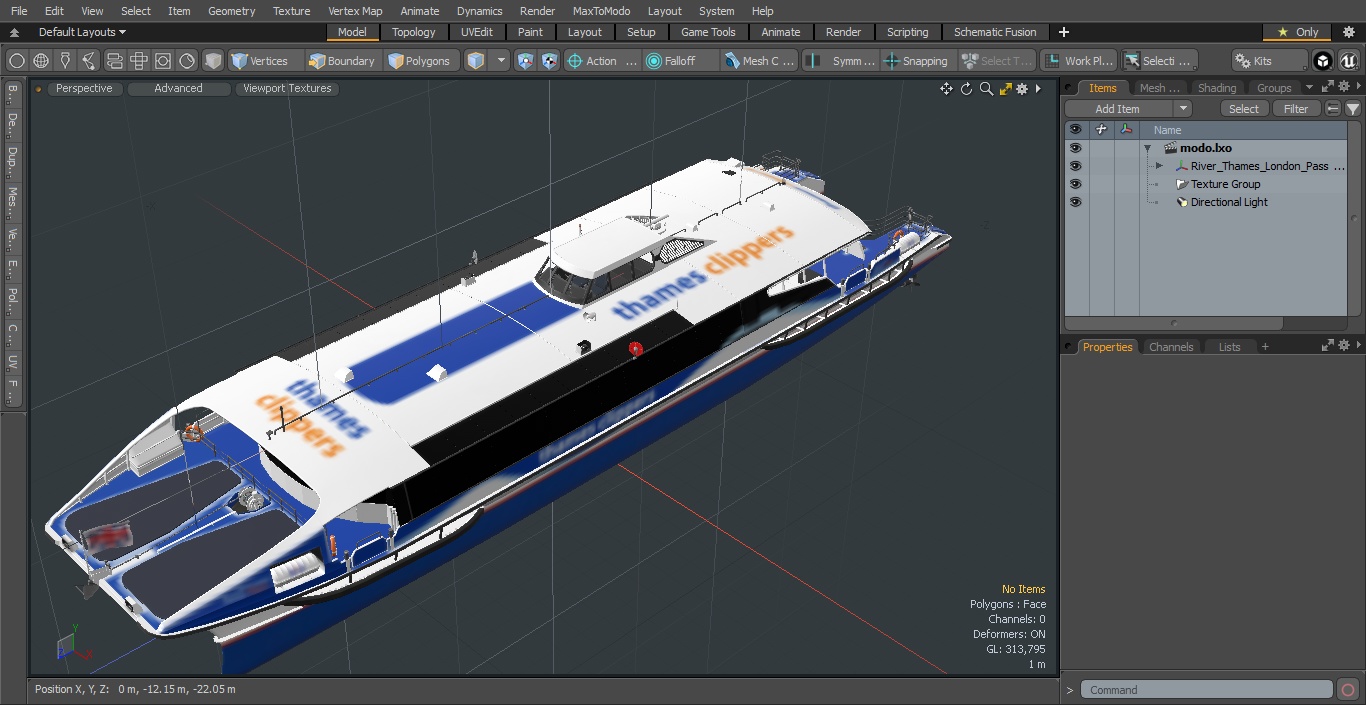
Task: Click the eye column header in the Items list
Action: [1075, 130]
